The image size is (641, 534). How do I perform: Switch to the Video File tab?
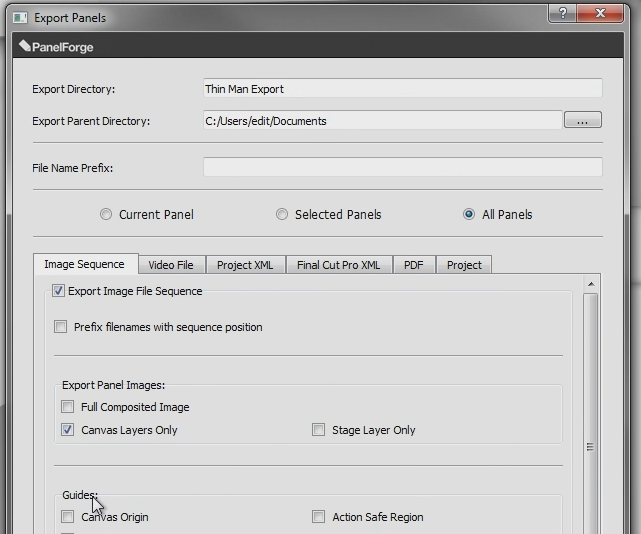(x=171, y=265)
